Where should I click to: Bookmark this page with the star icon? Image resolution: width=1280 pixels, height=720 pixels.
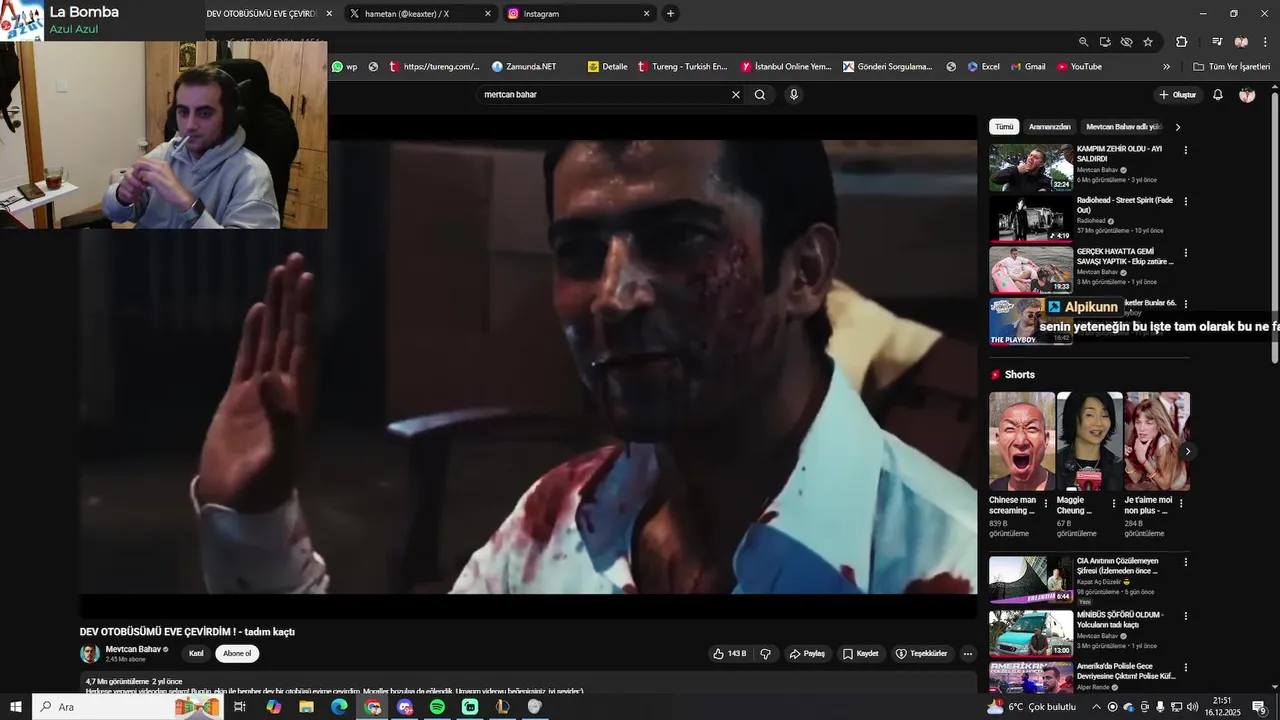[1148, 42]
